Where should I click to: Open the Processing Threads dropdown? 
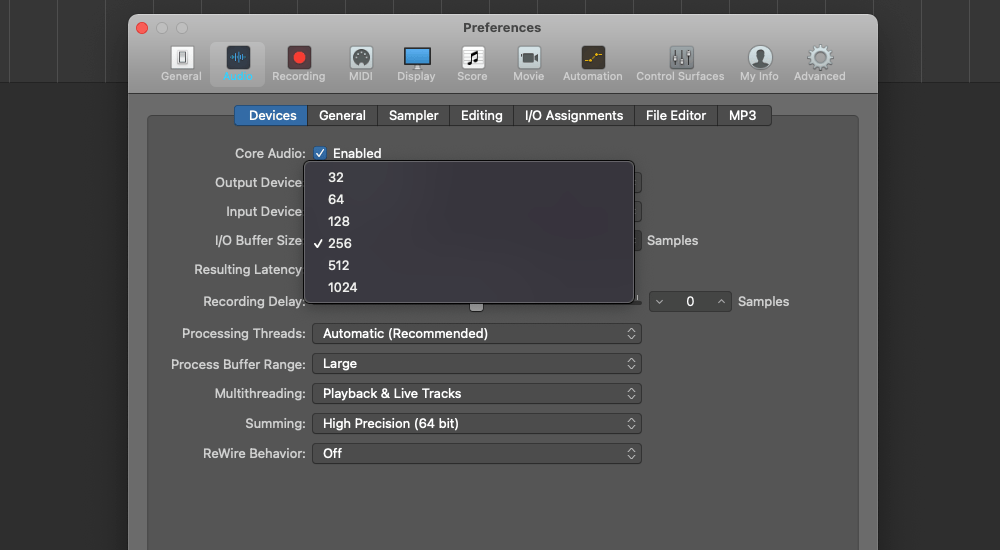pyautogui.click(x=476, y=334)
